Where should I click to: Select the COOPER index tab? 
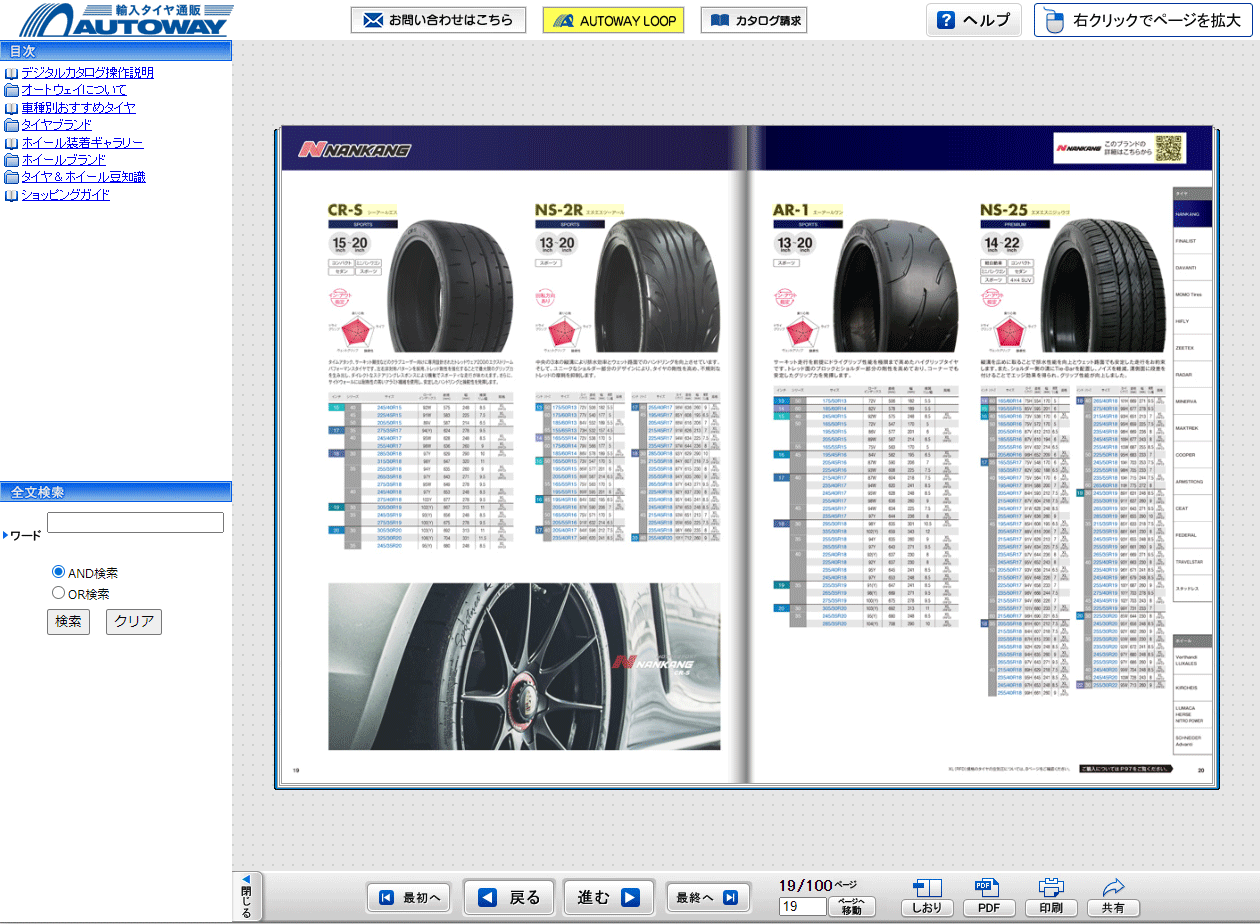(x=1192, y=455)
